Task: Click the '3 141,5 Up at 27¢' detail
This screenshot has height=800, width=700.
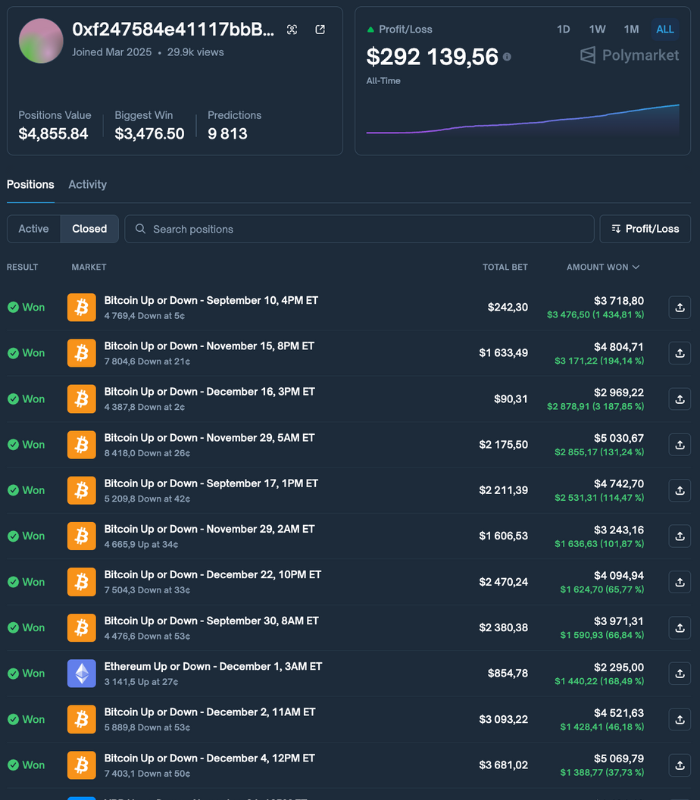Action: 141,682
